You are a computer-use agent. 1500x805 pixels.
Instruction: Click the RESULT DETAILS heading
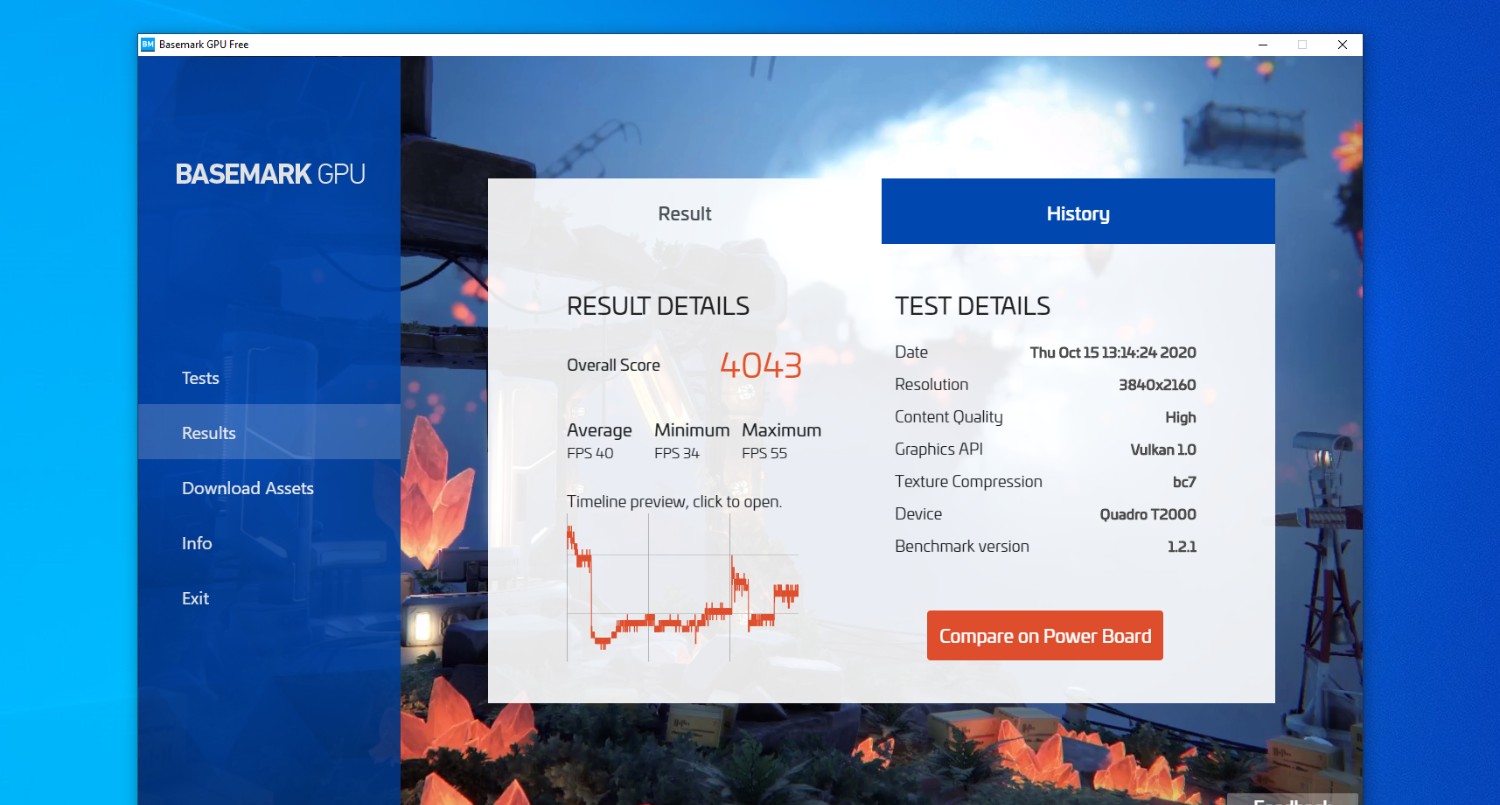tap(658, 306)
